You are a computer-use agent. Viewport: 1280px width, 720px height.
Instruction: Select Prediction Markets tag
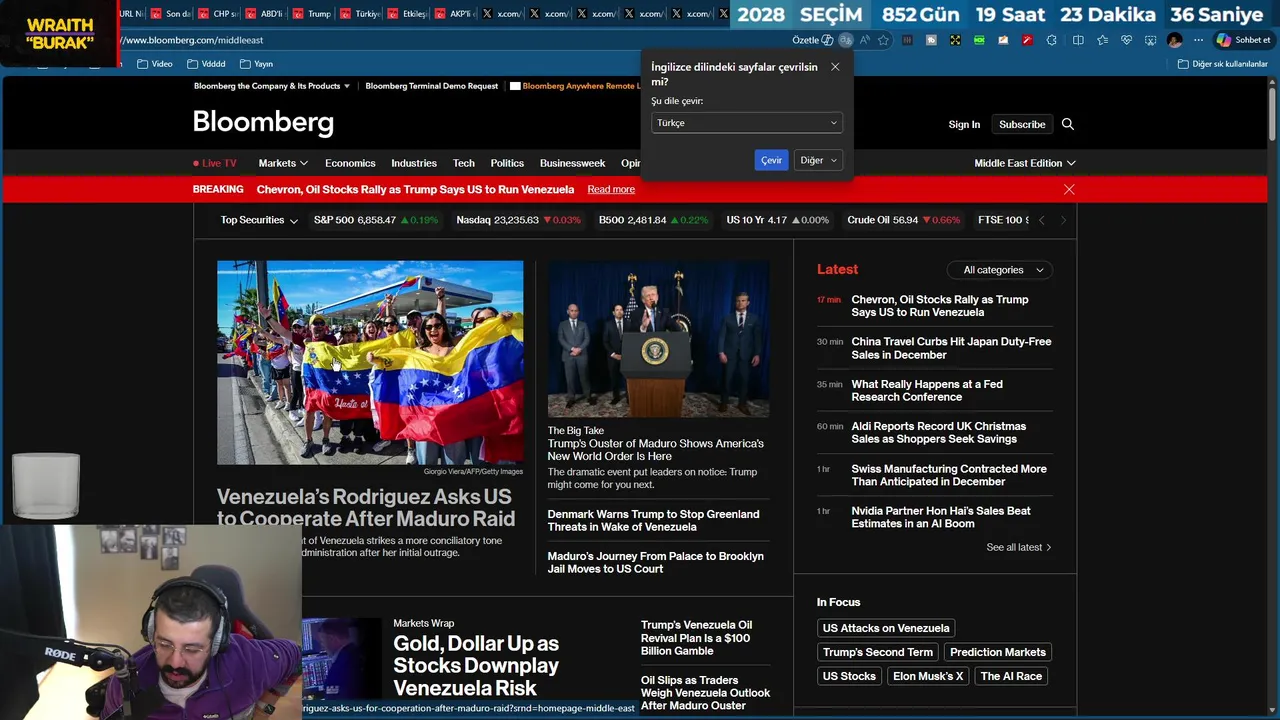[998, 652]
